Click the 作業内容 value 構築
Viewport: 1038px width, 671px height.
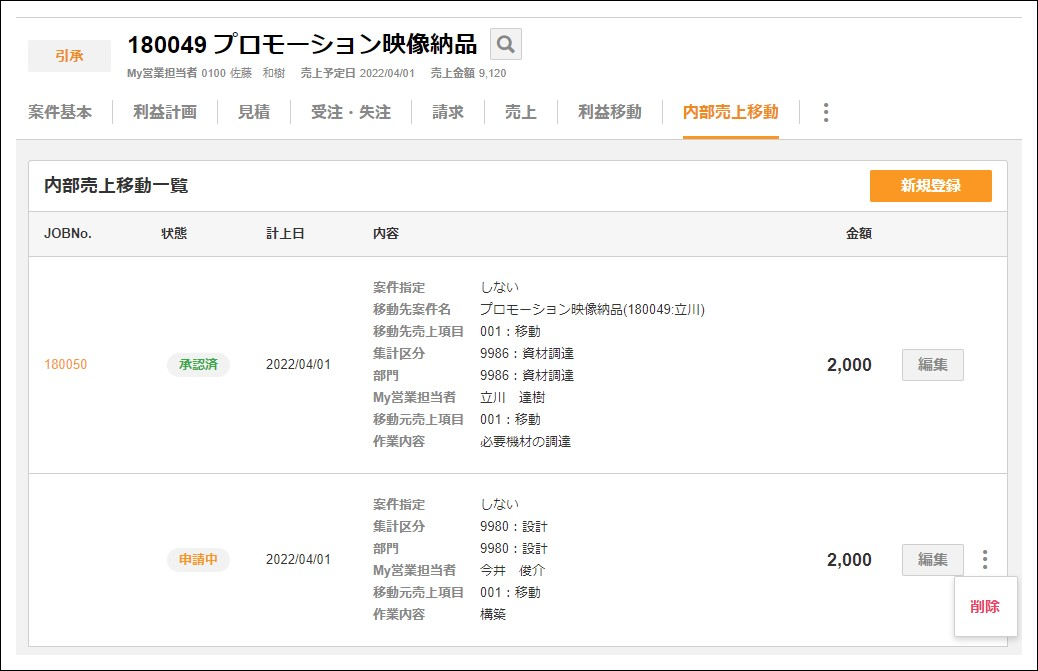pyautogui.click(x=493, y=615)
